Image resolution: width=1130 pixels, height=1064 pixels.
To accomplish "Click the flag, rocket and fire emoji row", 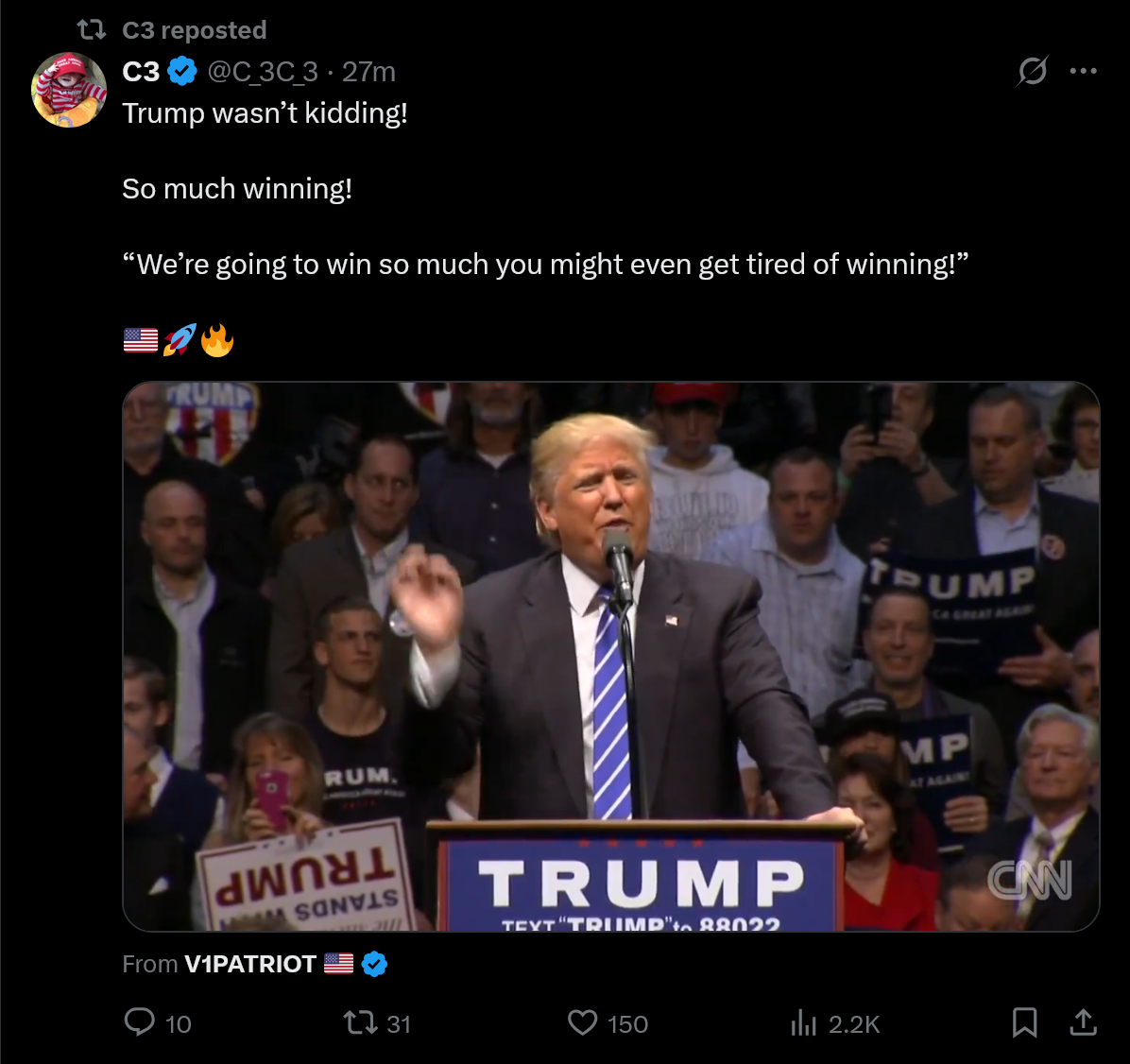I will coord(179,340).
